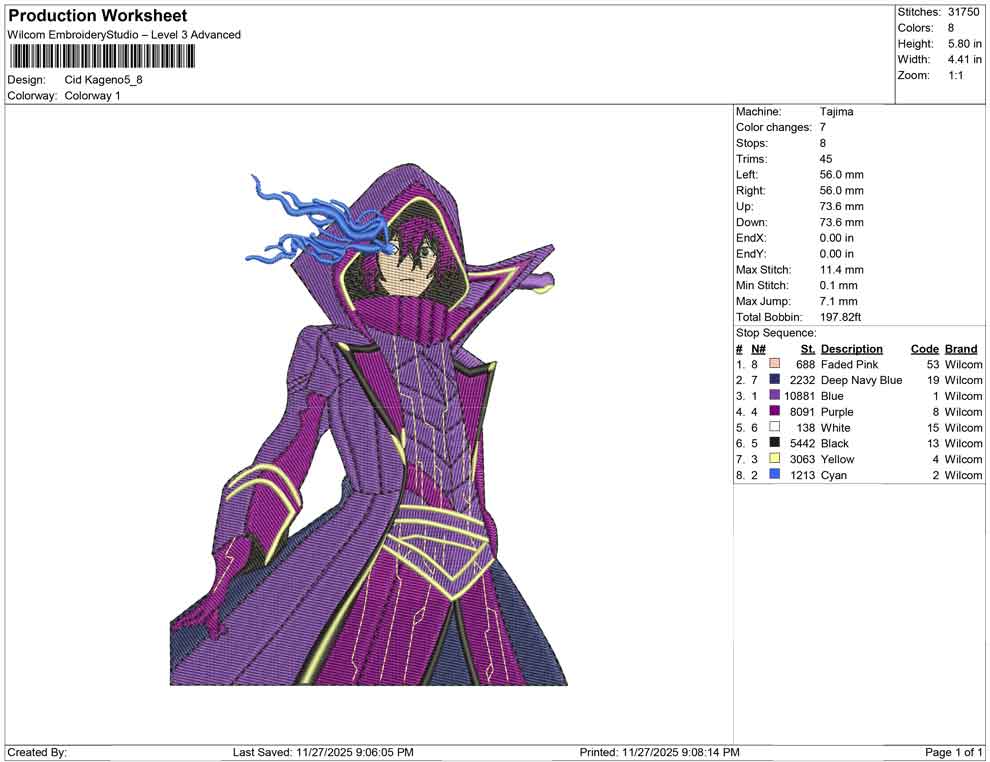Click the Description column header
The image size is (990, 762).
coord(852,348)
